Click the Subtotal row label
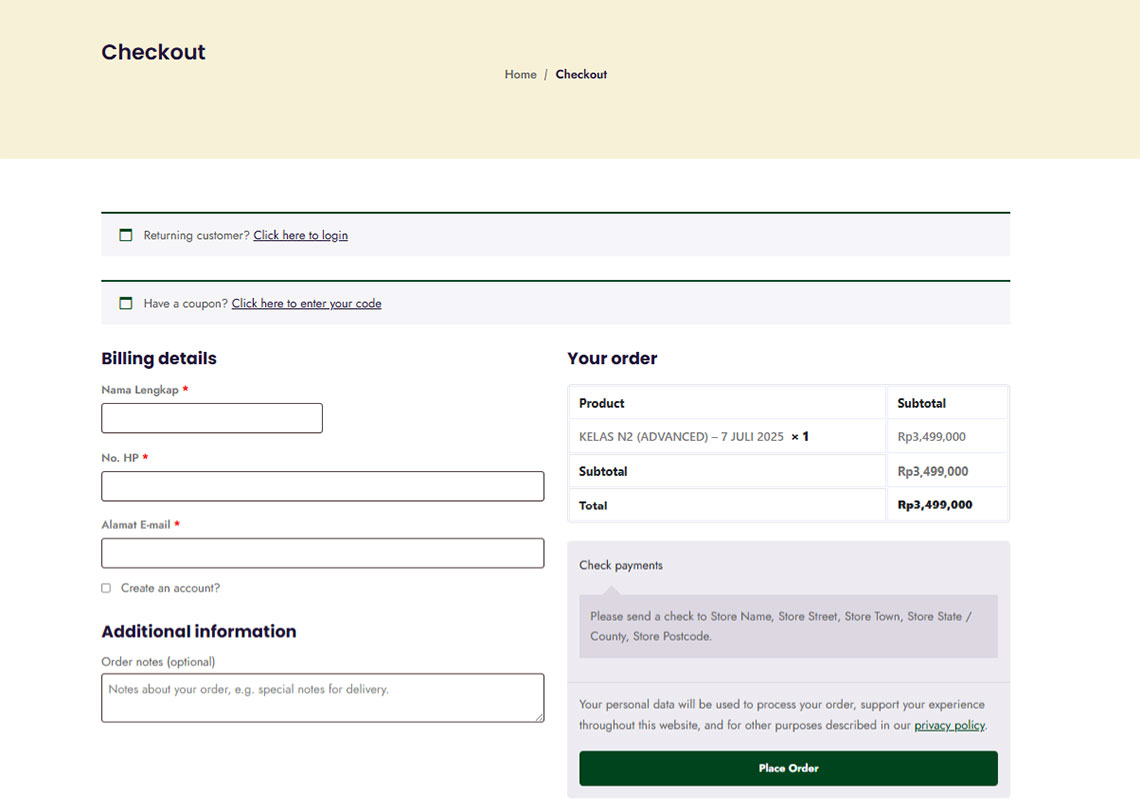 click(603, 471)
